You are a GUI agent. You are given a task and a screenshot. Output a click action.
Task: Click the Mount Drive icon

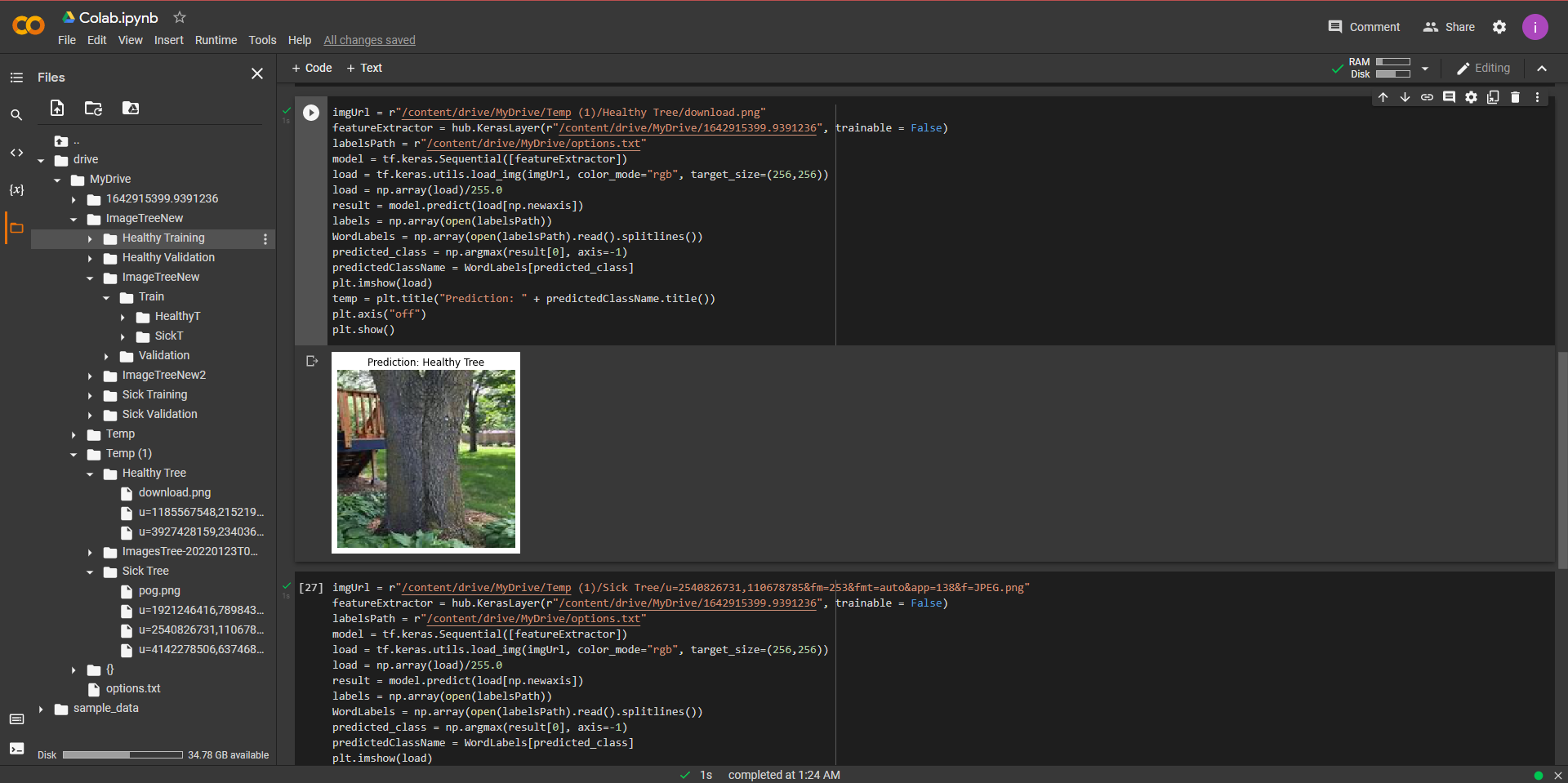pyautogui.click(x=131, y=108)
